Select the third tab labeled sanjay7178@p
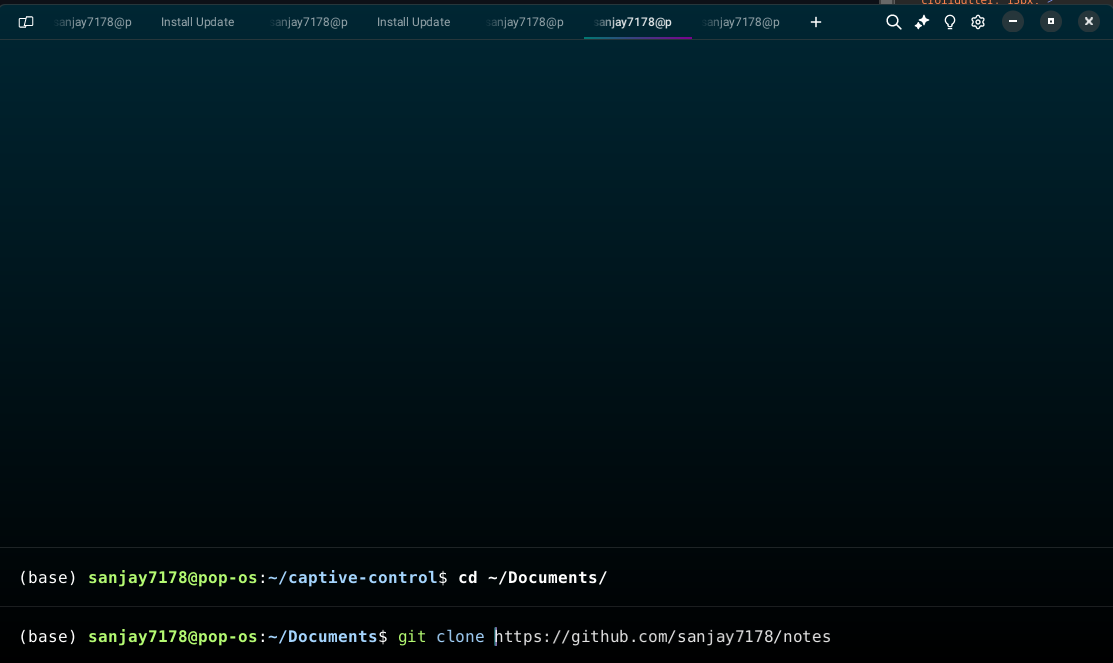The height and width of the screenshot is (663, 1113). (309, 22)
